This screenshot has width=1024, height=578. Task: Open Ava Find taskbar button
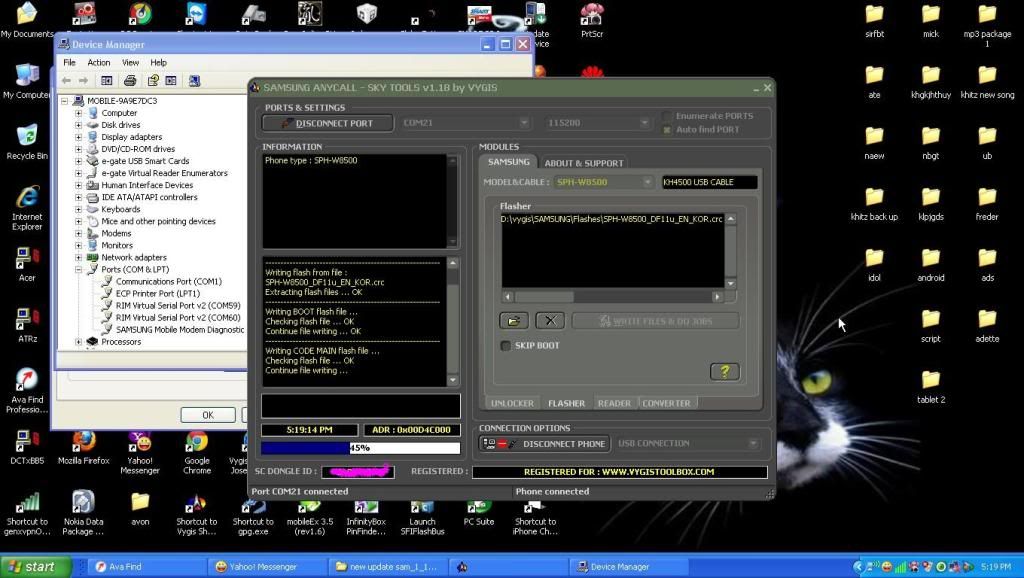pyautogui.click(x=148, y=566)
